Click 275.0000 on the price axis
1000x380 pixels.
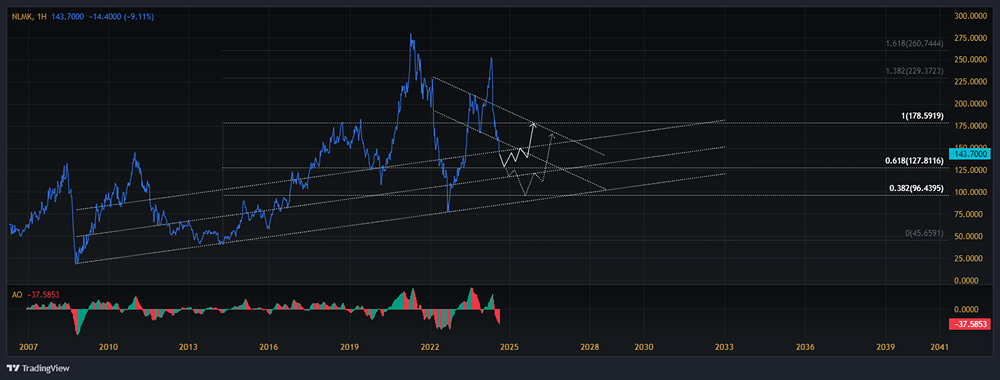coord(971,38)
